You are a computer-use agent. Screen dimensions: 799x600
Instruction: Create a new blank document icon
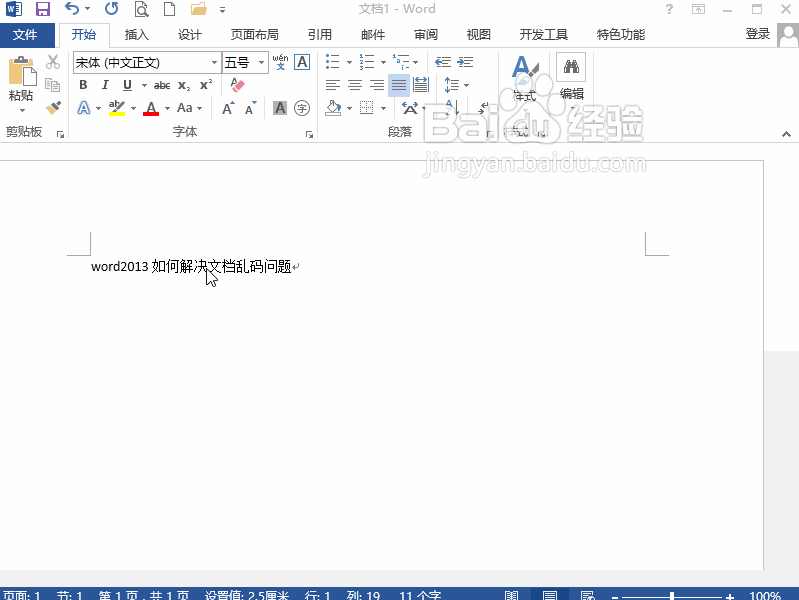pyautogui.click(x=169, y=9)
